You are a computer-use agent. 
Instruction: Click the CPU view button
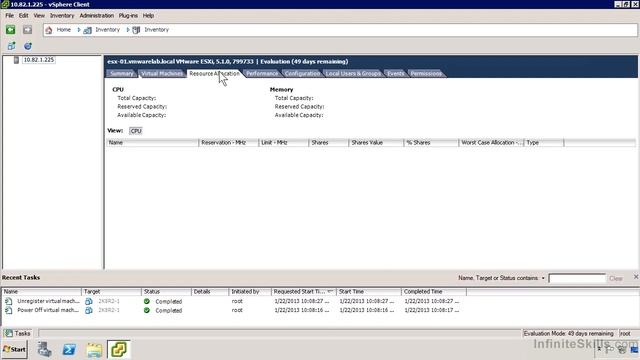136,131
